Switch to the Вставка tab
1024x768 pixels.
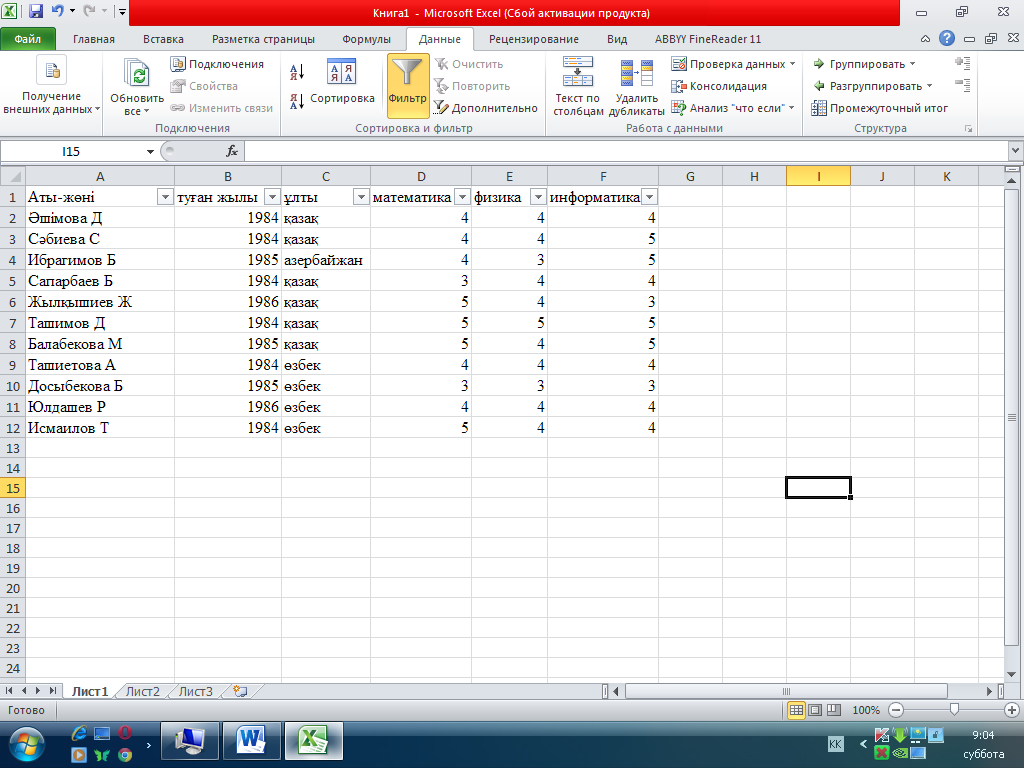[163, 39]
